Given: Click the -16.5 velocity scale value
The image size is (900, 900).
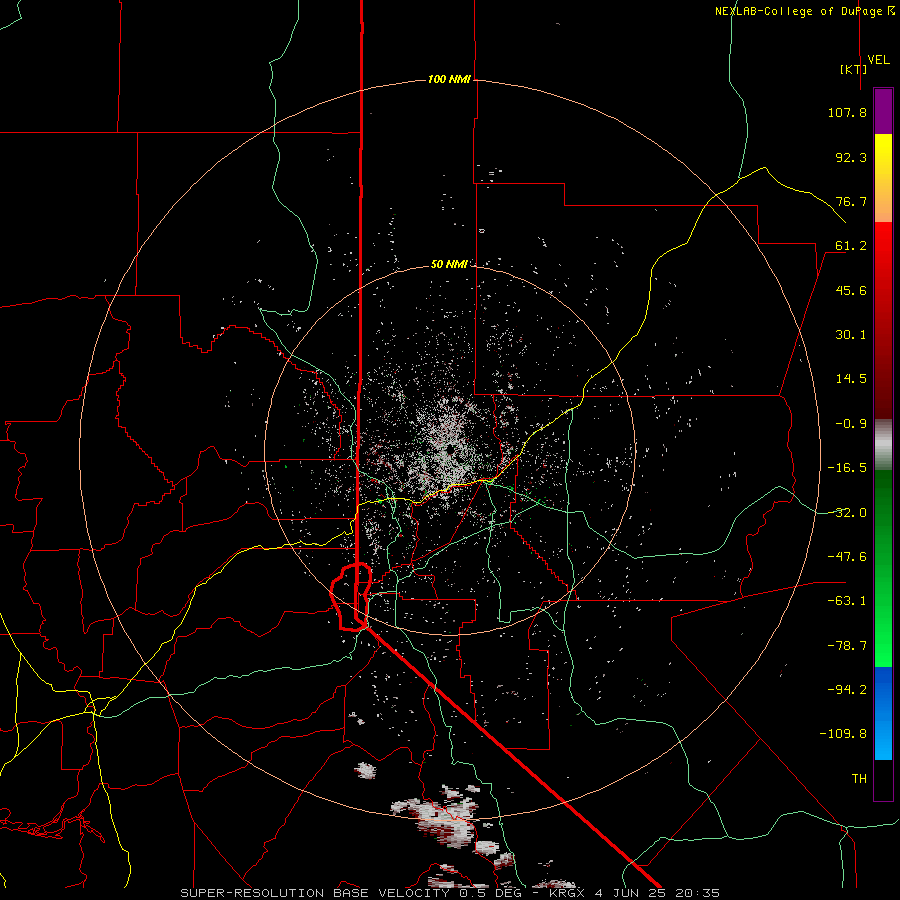Looking at the screenshot, I should pos(847,468).
